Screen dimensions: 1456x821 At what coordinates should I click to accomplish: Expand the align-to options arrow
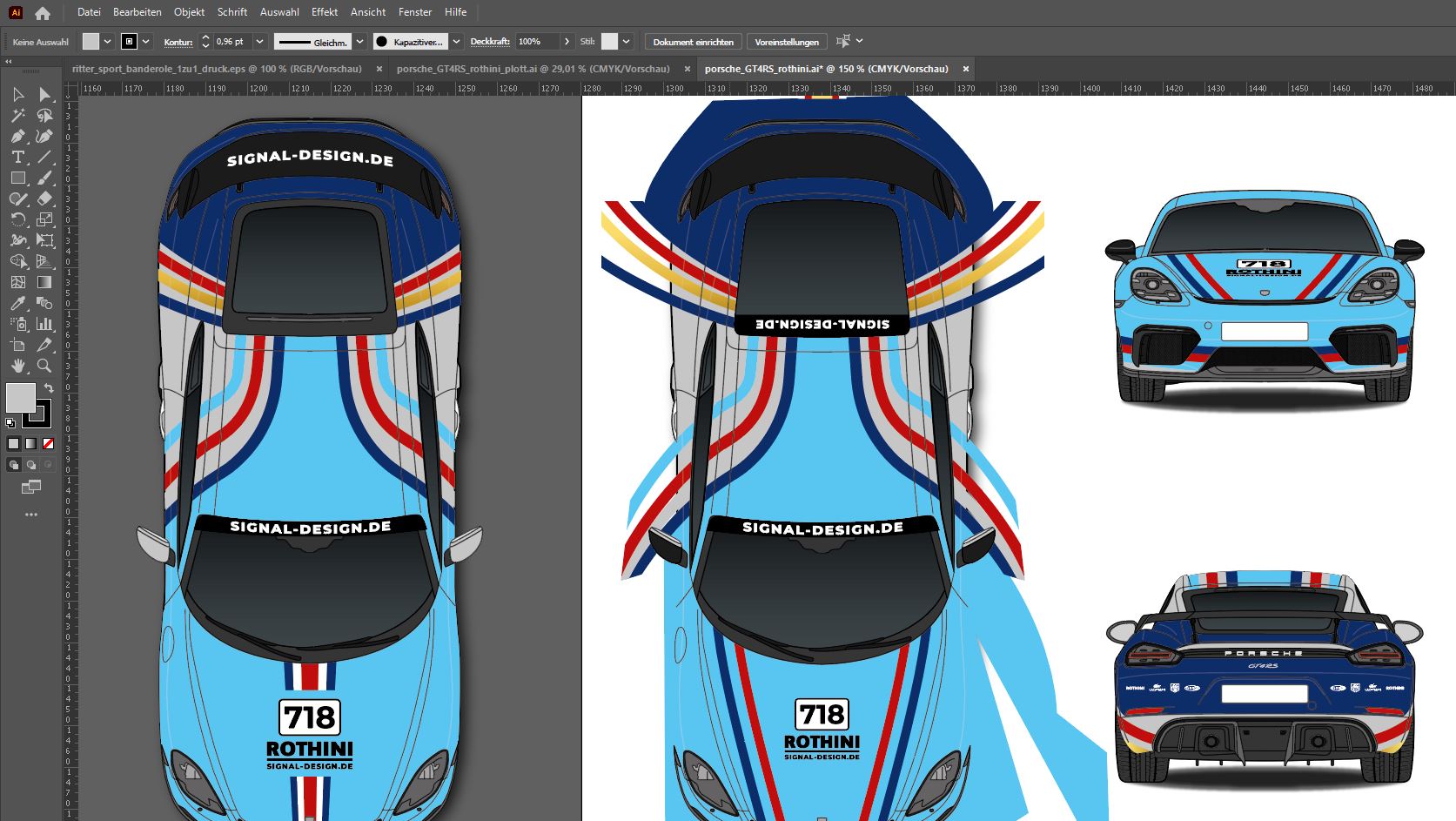(x=860, y=41)
